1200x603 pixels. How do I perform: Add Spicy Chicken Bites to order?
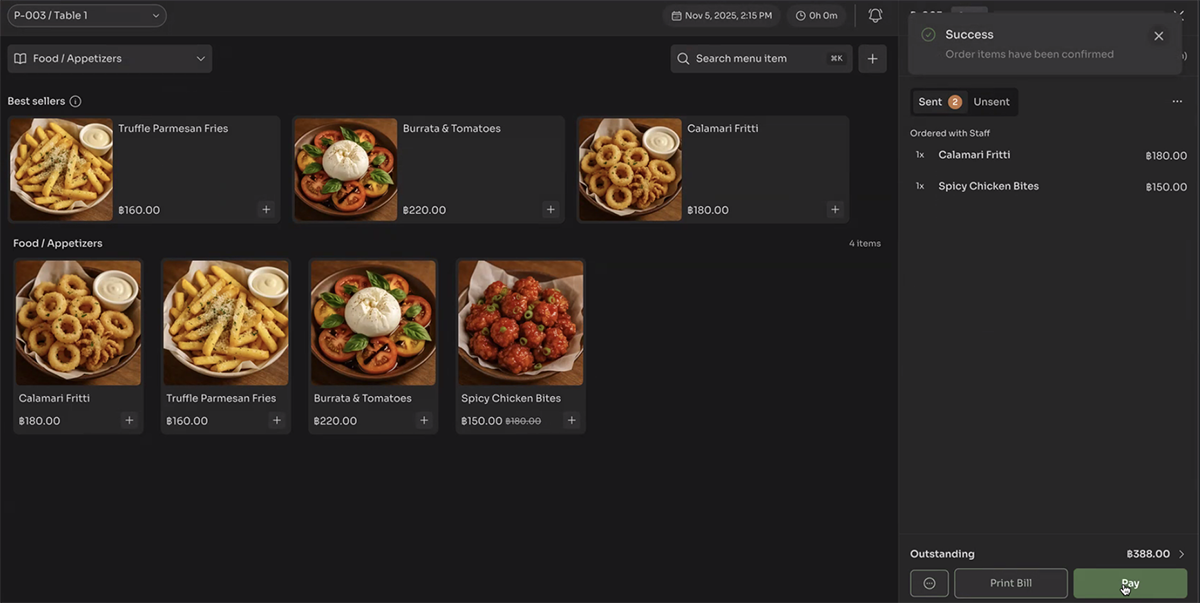pyautogui.click(x=572, y=421)
